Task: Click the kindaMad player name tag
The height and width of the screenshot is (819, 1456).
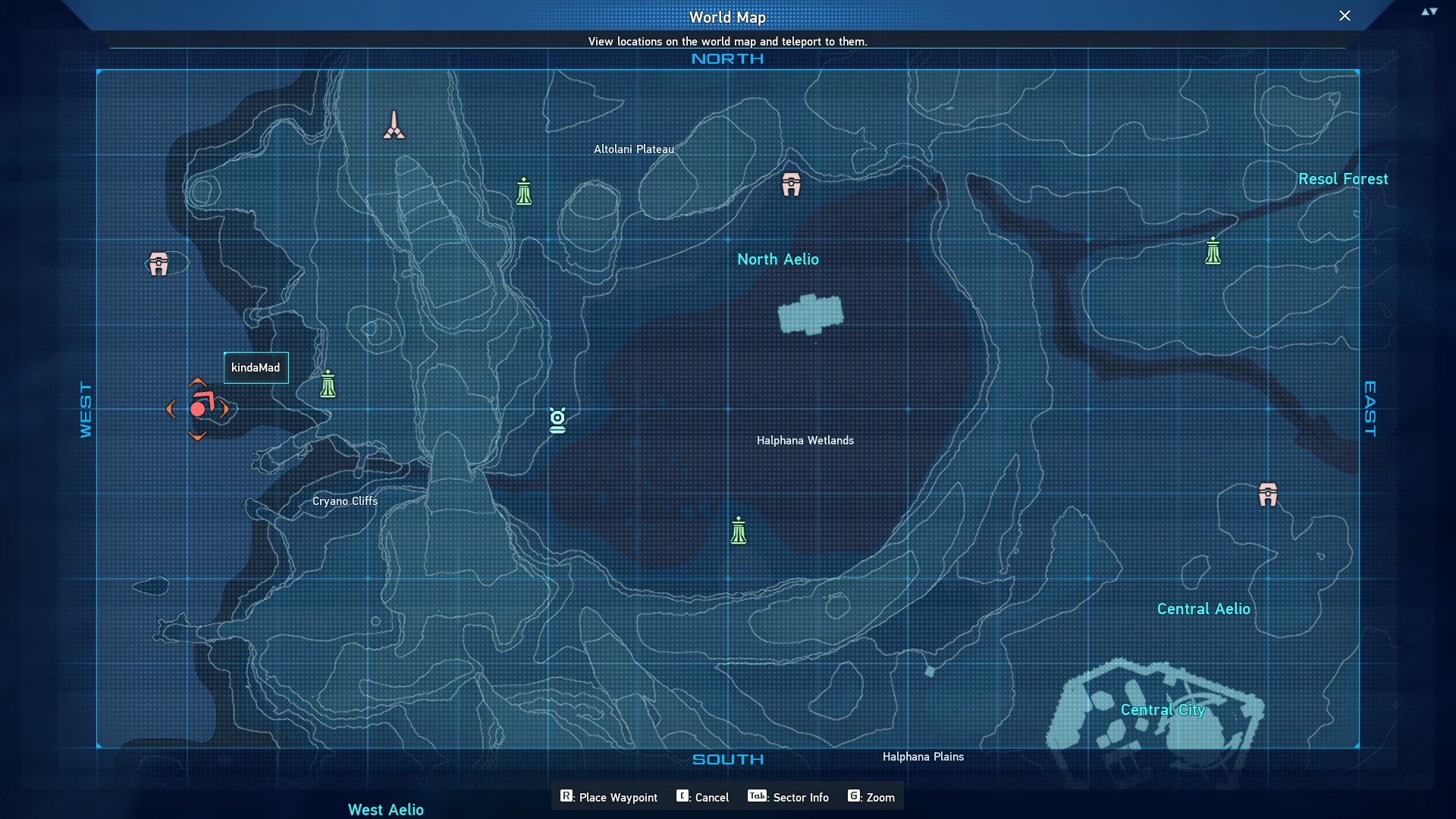Action: tap(256, 368)
